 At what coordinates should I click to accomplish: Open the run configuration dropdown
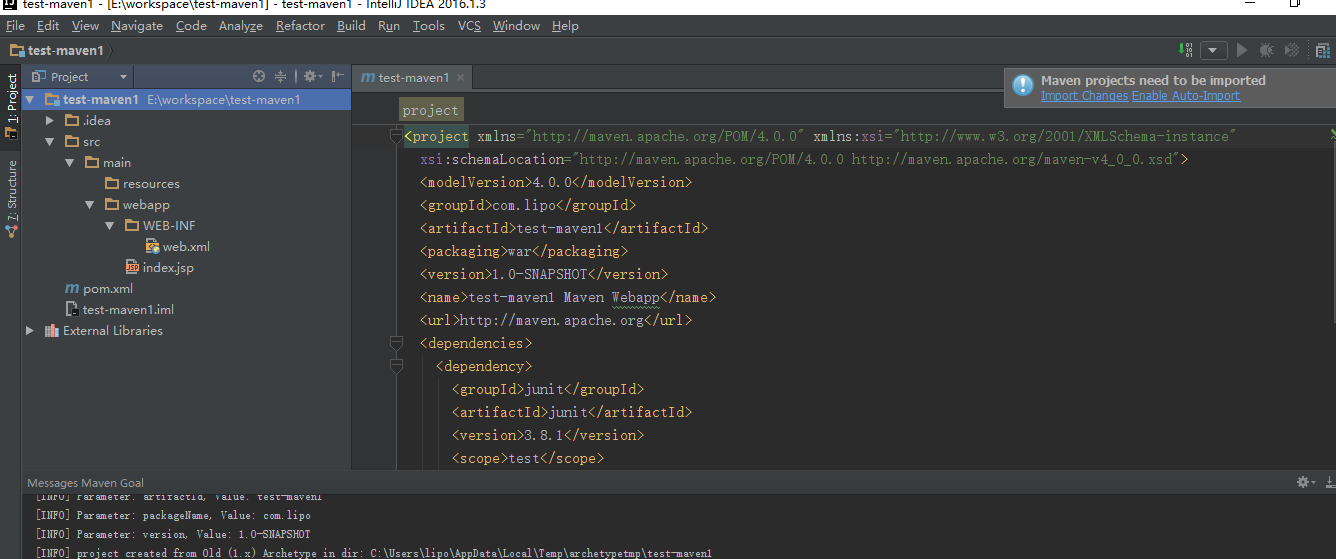(x=1214, y=50)
